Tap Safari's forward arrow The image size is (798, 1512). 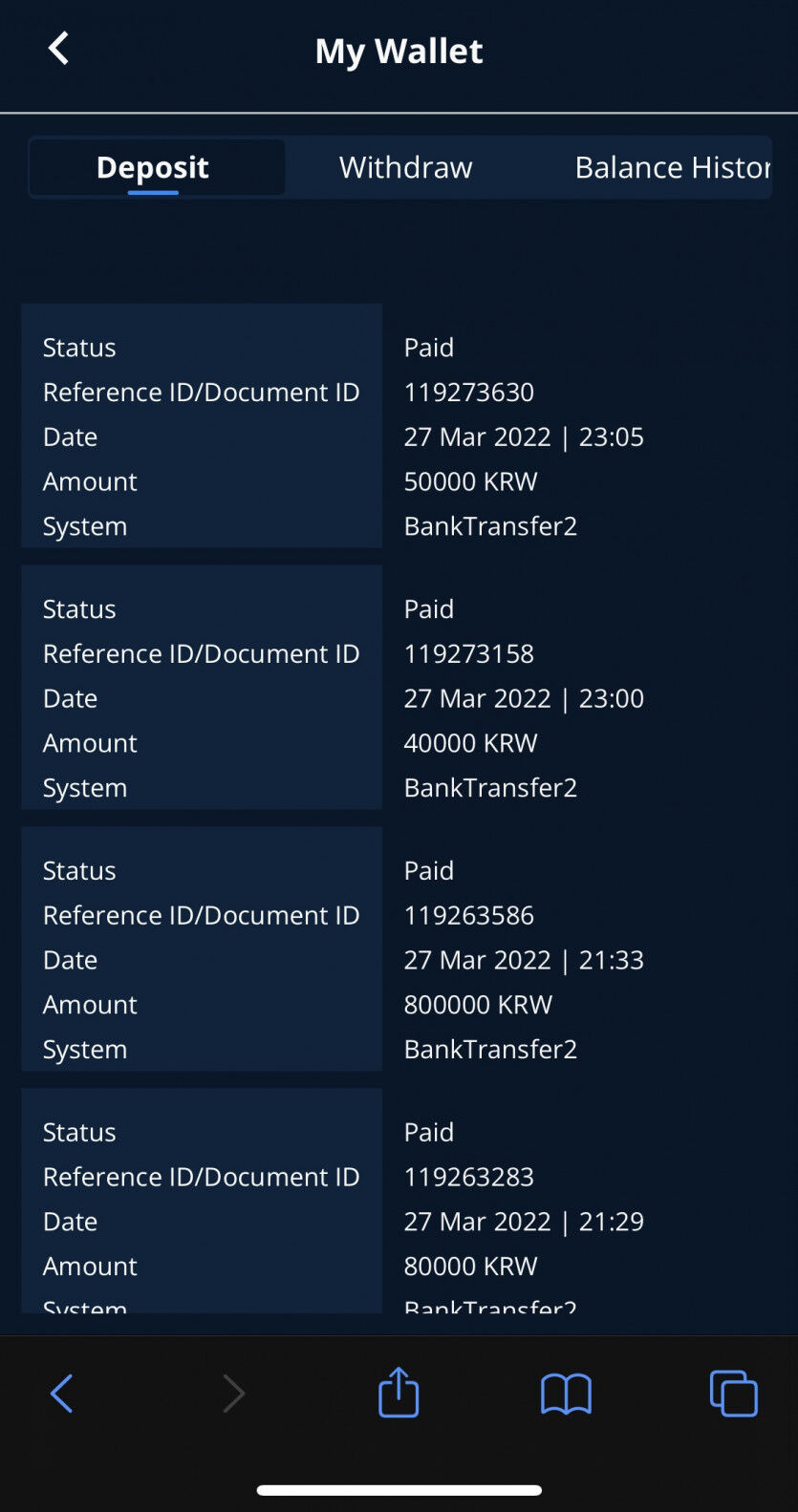tap(233, 1394)
